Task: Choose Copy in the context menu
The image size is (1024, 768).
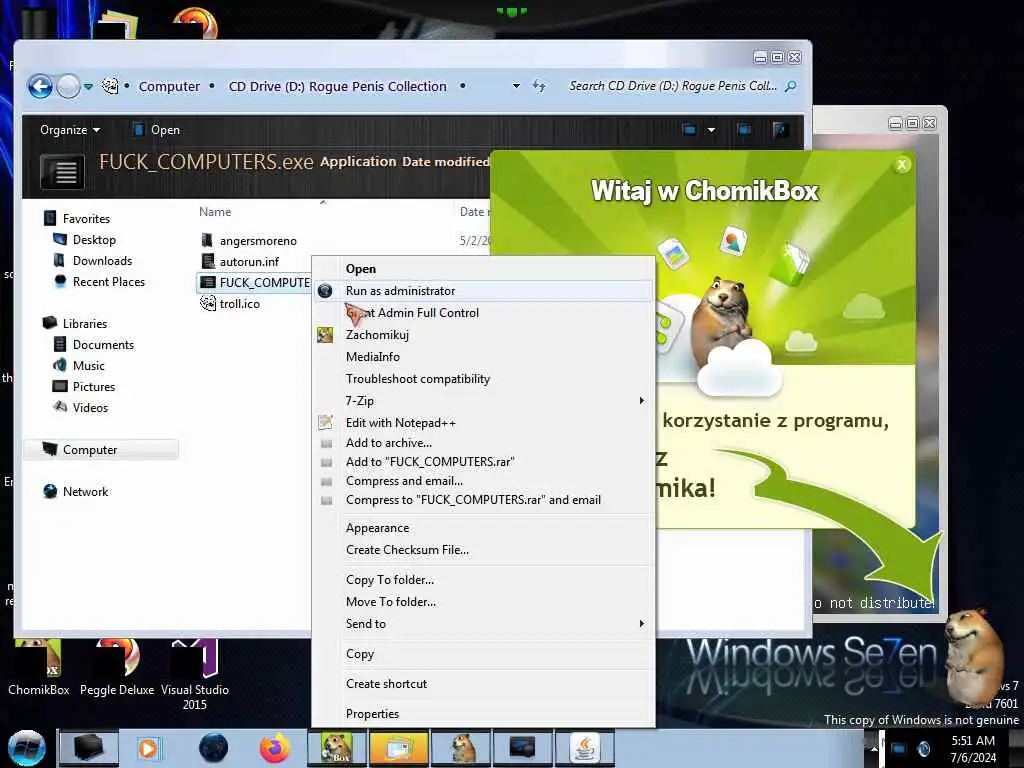Action: pos(483,654)
